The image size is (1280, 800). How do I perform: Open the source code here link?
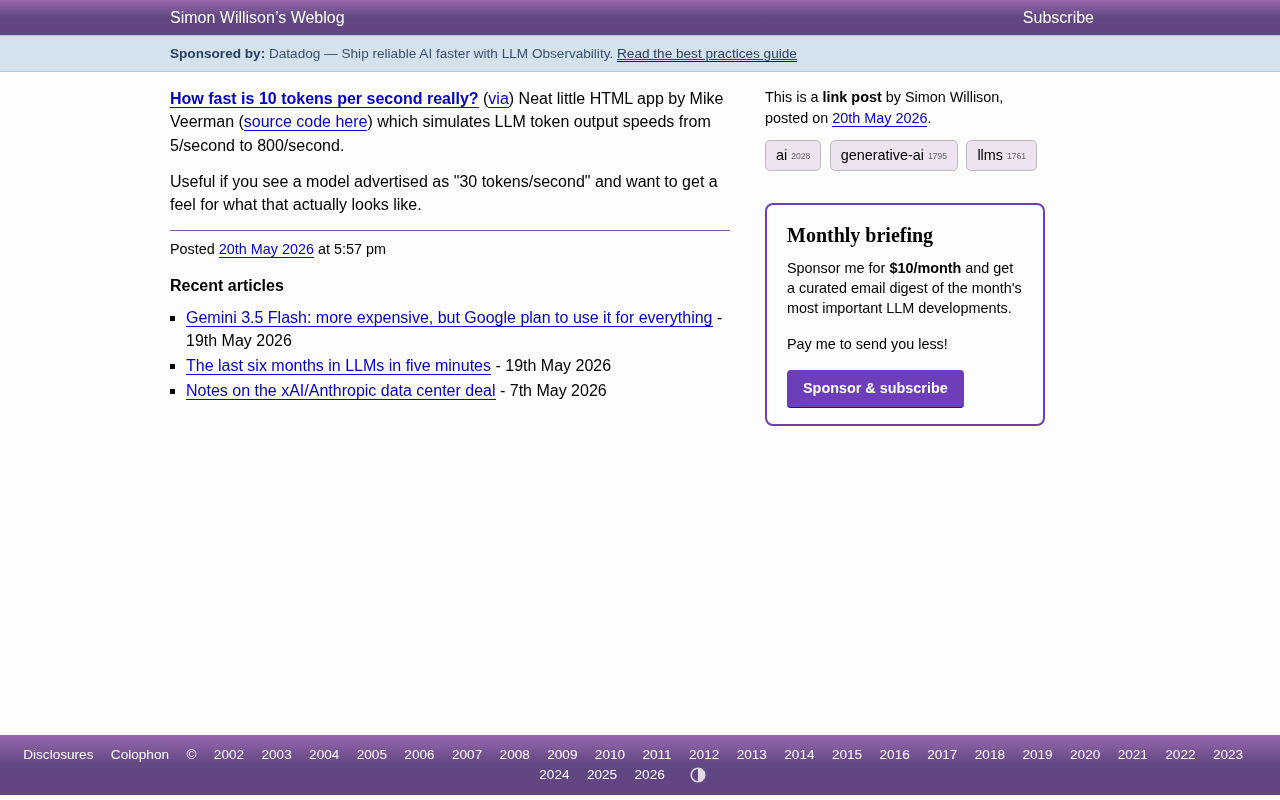pos(306,122)
